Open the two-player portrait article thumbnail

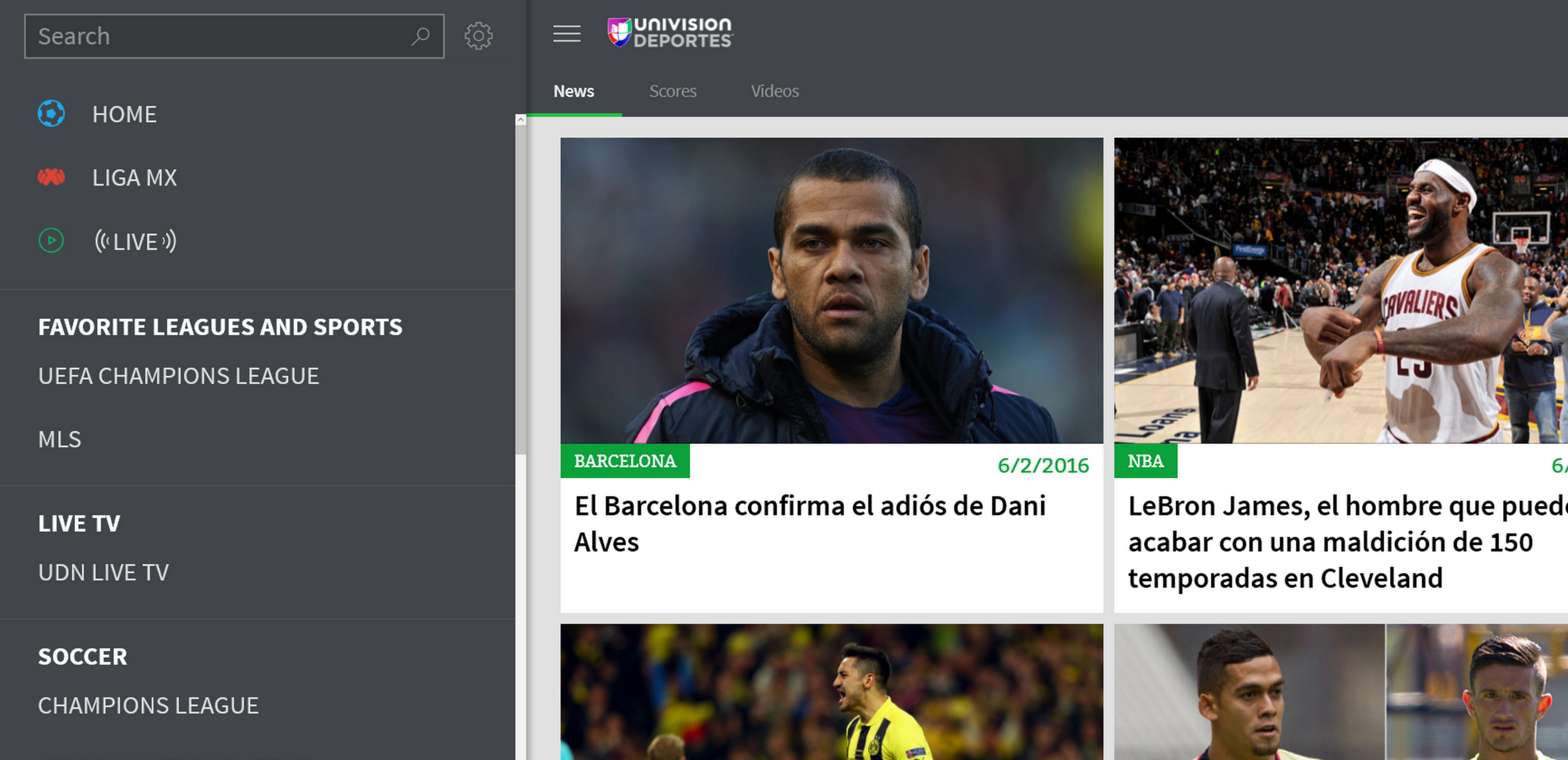[x=1341, y=692]
